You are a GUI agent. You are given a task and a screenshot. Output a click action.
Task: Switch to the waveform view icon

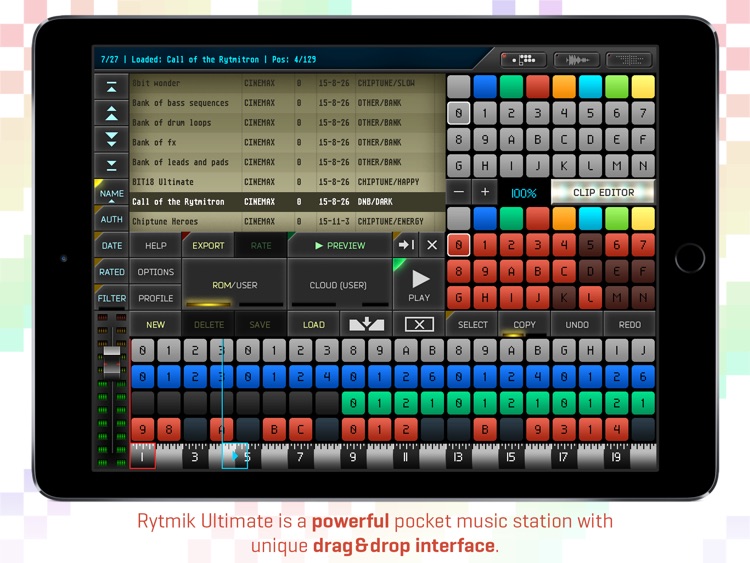[576, 60]
